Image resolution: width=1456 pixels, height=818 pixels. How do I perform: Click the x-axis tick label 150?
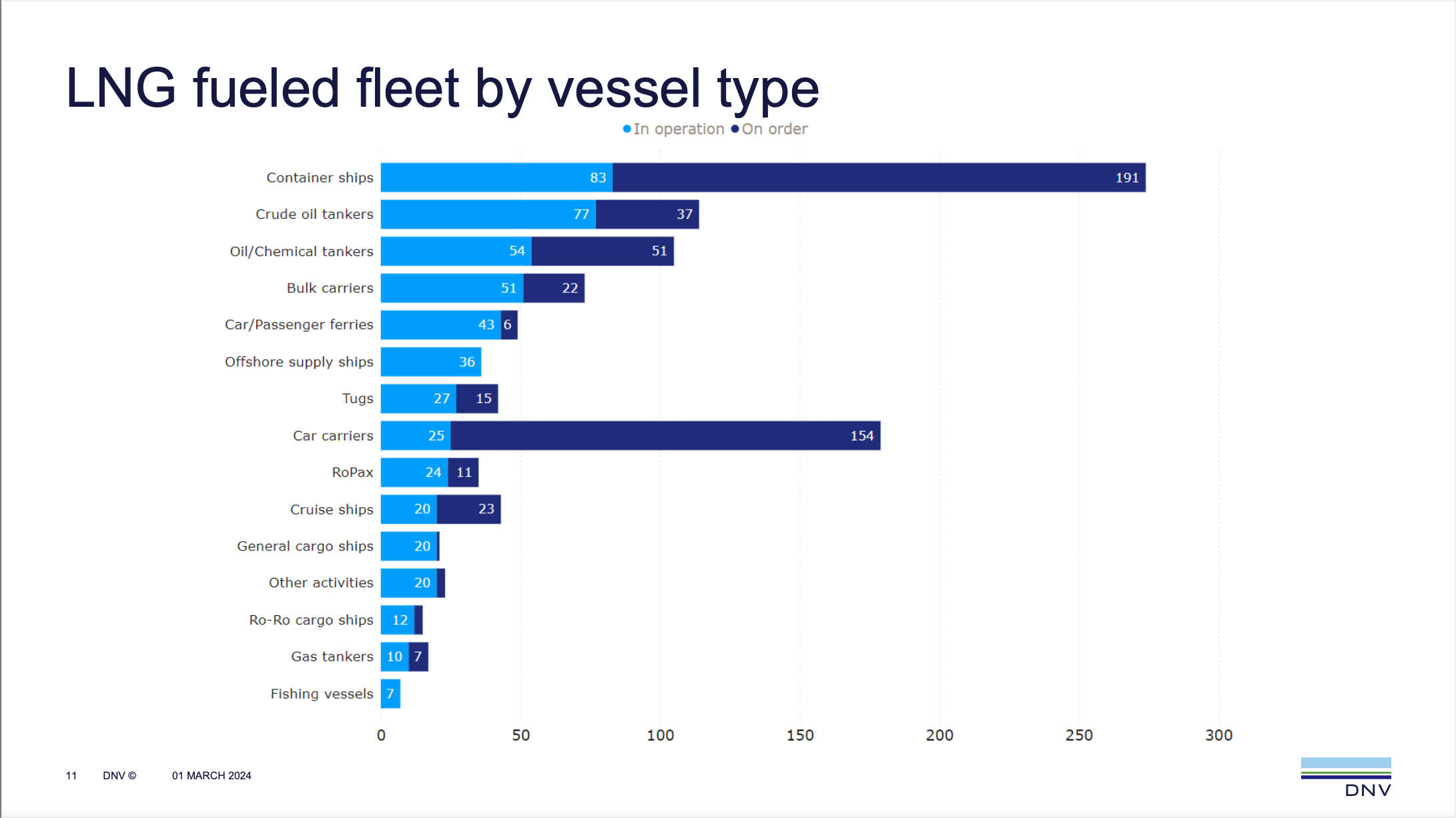tap(800, 735)
